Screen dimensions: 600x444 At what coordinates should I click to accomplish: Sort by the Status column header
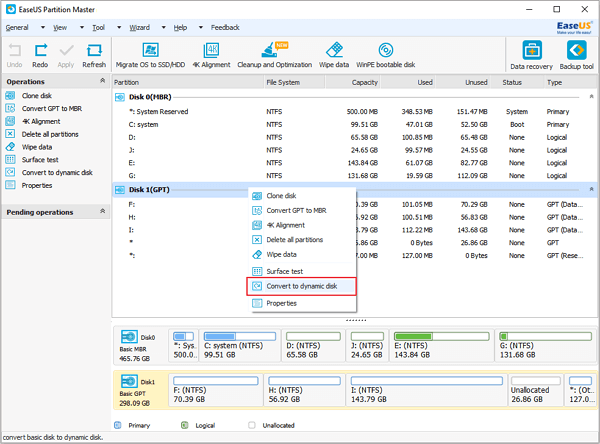pos(517,82)
